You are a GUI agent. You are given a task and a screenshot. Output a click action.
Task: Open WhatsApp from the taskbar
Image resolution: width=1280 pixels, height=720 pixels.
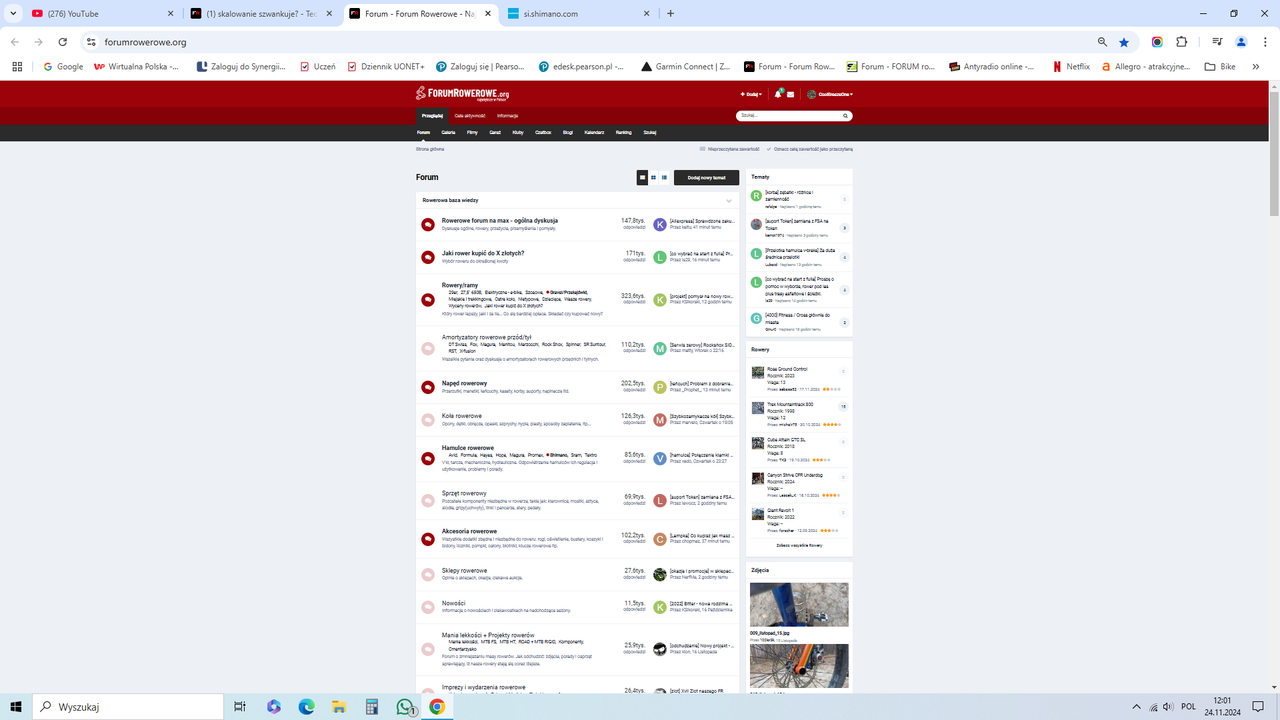(x=405, y=707)
